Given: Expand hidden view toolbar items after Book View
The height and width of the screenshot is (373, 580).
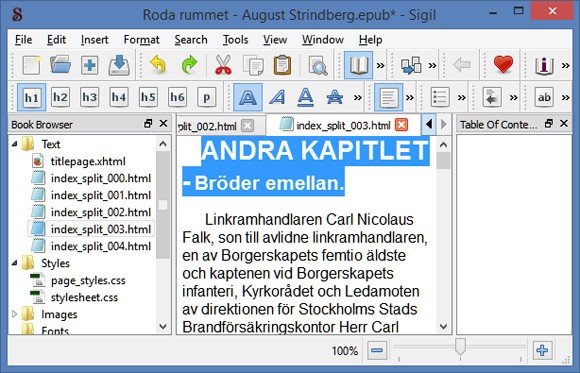Looking at the screenshot, I should coord(380,66).
